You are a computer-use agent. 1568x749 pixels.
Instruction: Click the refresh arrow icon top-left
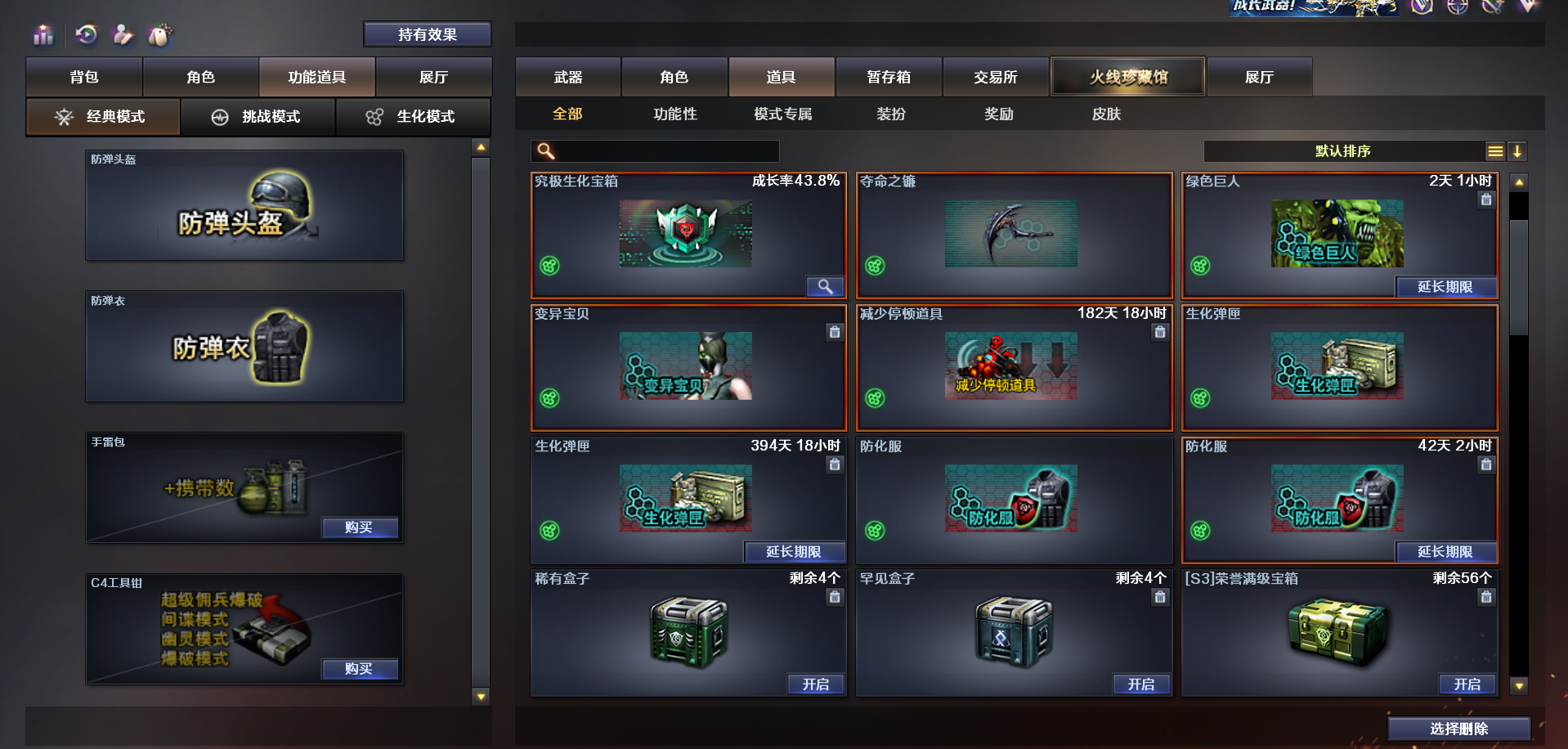[x=86, y=34]
